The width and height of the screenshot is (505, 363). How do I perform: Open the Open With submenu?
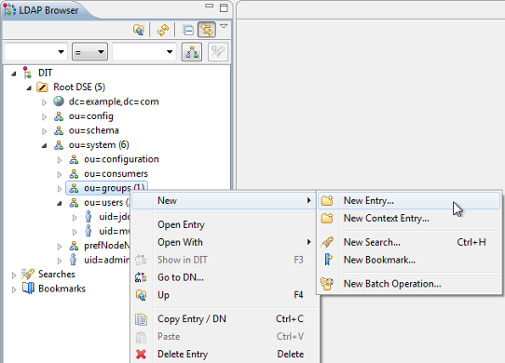[224, 242]
